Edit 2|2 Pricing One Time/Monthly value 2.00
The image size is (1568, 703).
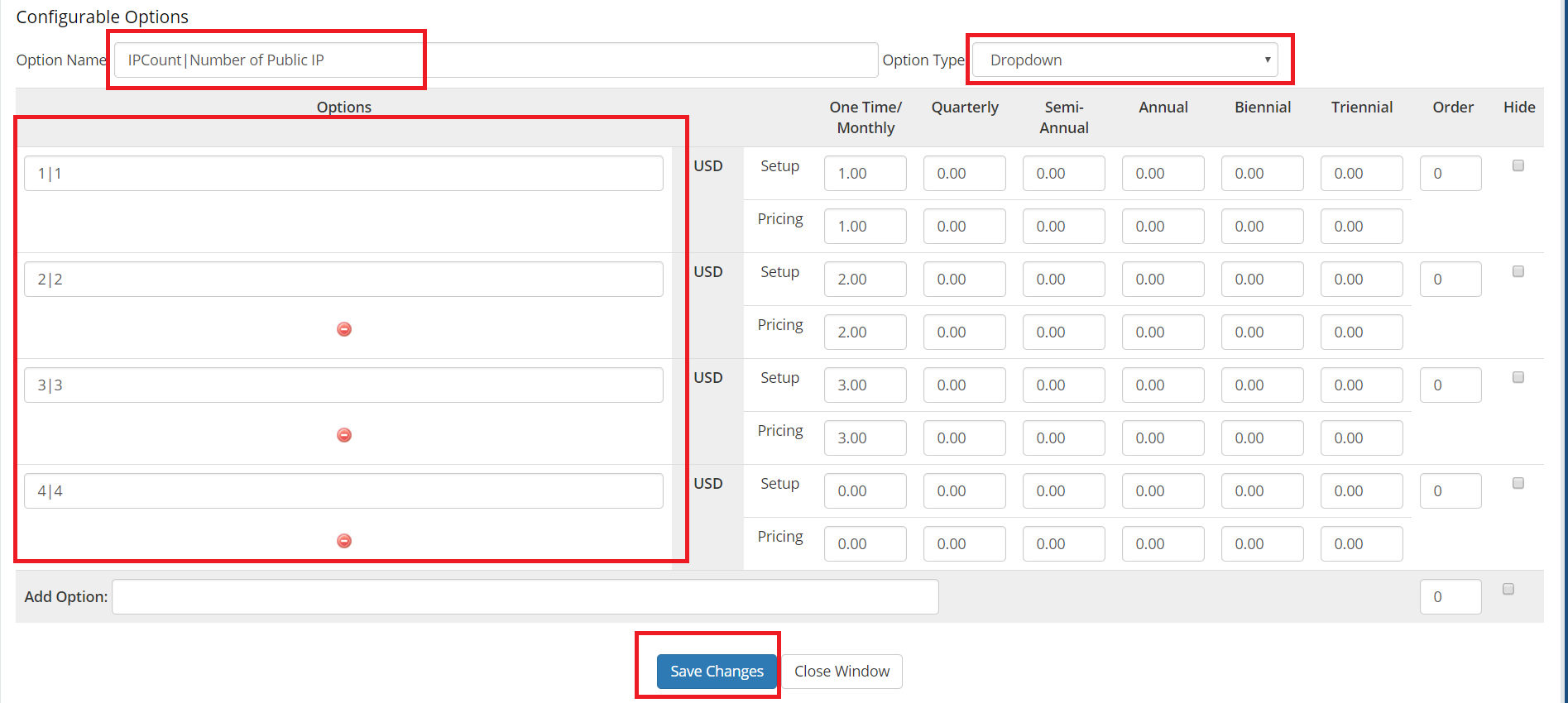click(866, 332)
